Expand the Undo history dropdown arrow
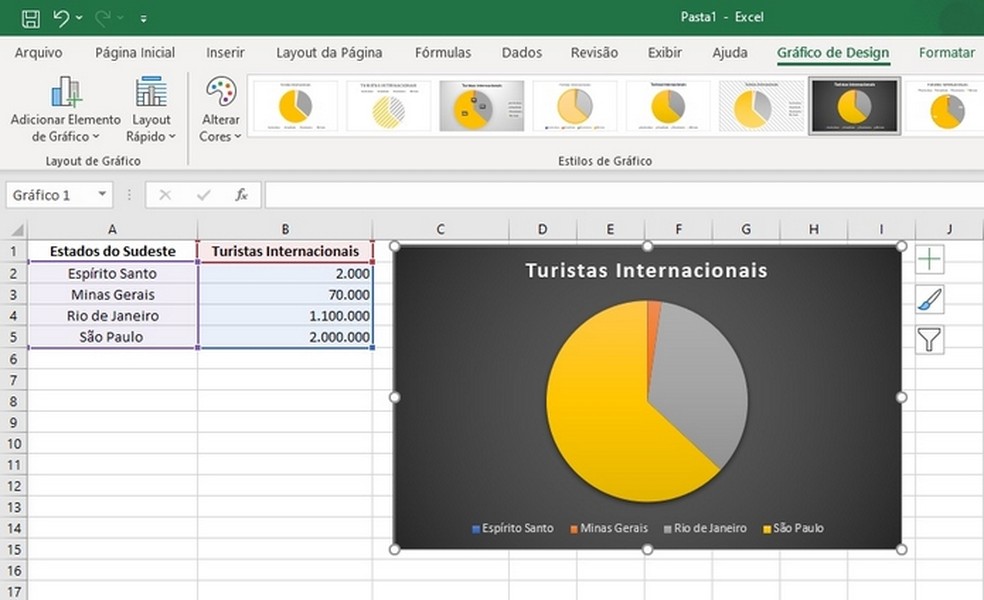Screen dimensions: 984x600 pos(79,19)
